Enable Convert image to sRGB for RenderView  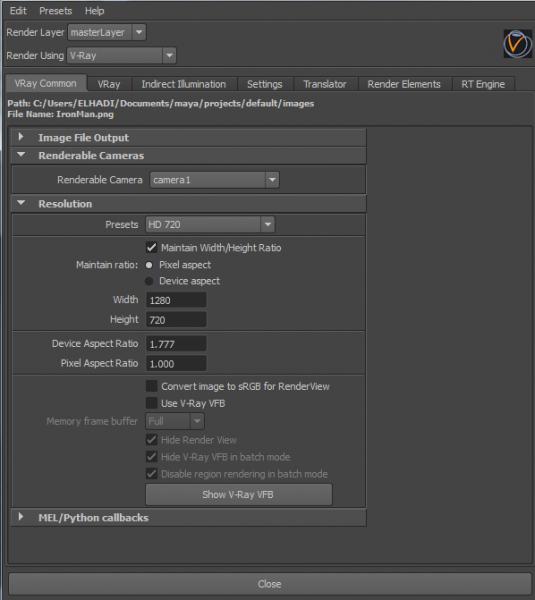click(152, 386)
